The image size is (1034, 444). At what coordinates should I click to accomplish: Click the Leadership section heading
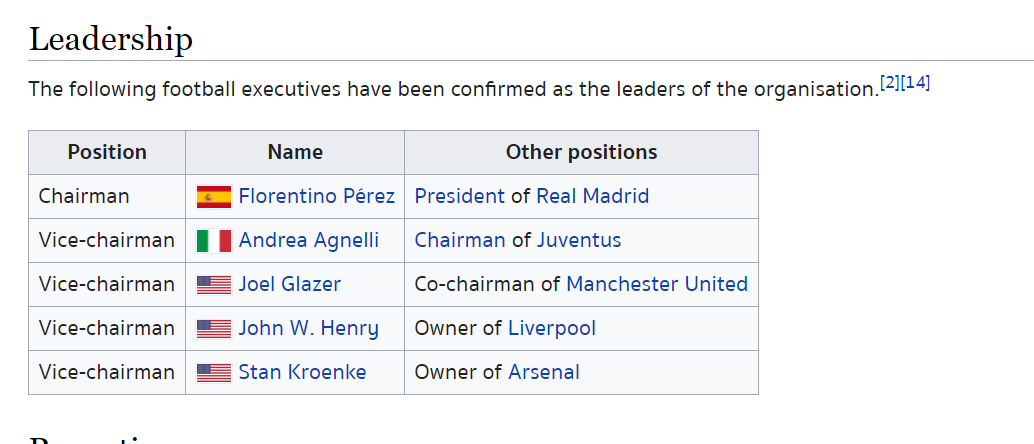111,39
